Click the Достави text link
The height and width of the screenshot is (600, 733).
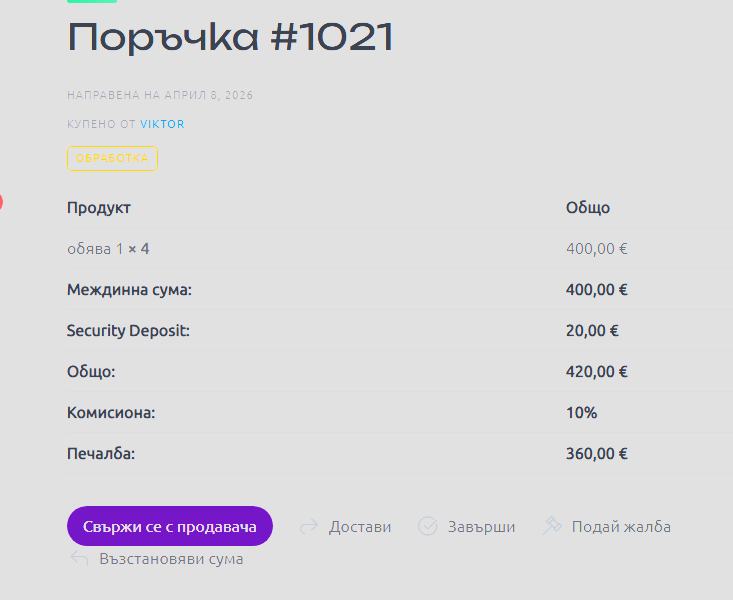pos(360,526)
